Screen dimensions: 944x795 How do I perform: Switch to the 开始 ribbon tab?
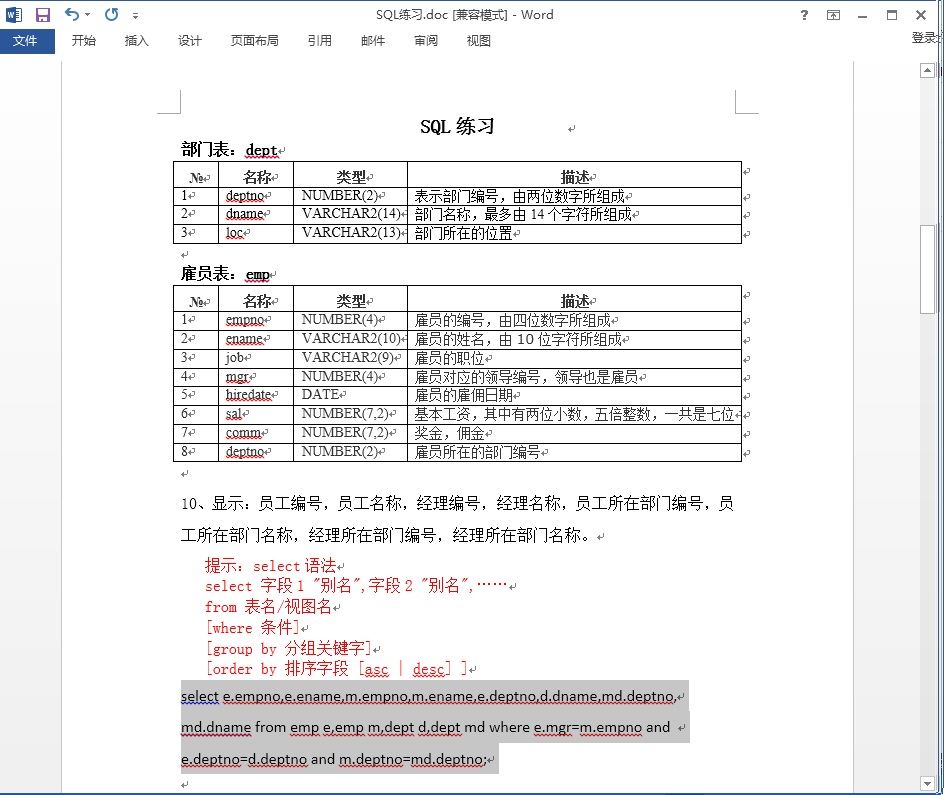click(x=83, y=40)
